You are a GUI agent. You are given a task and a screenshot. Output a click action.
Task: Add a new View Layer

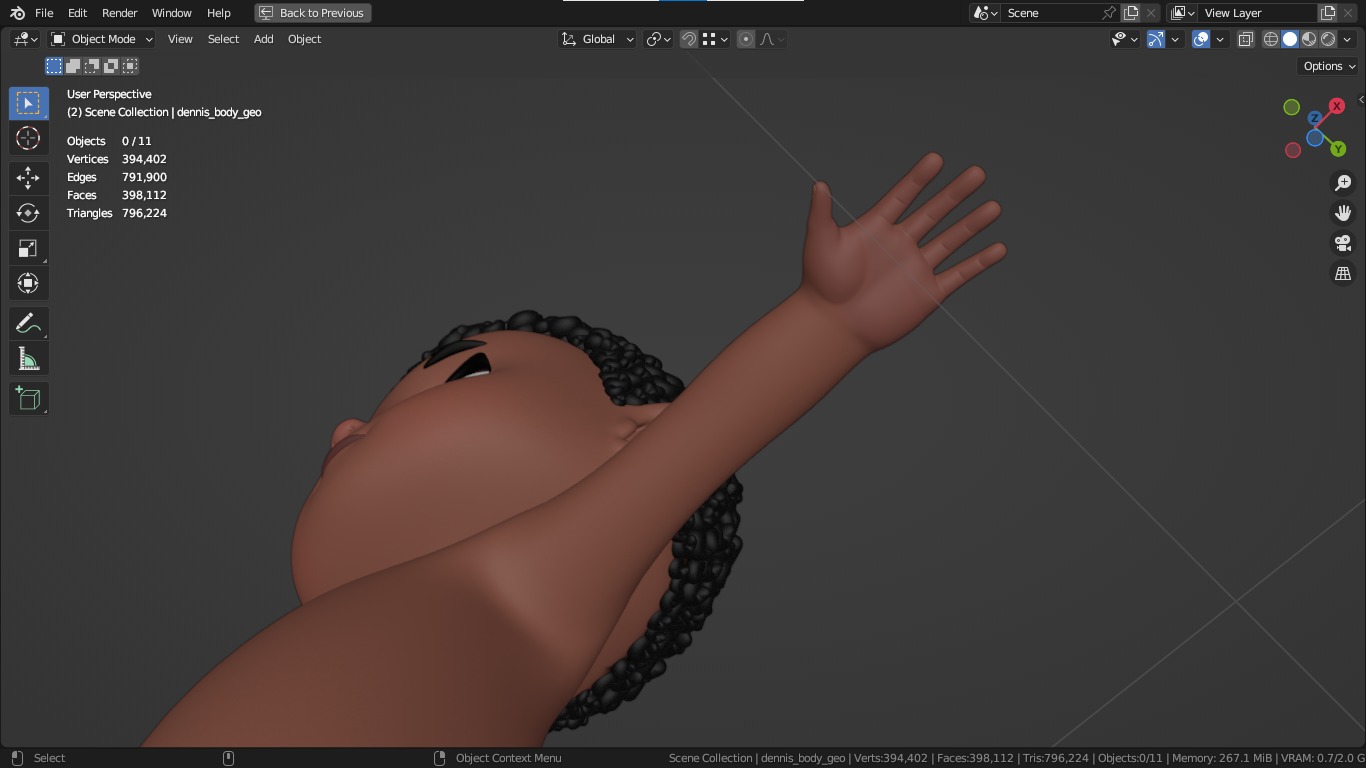coord(1328,13)
